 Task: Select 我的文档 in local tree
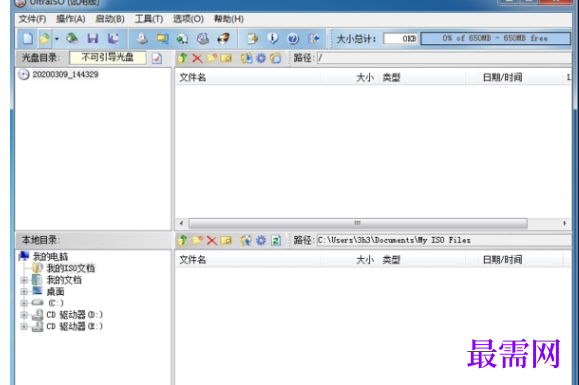point(64,280)
